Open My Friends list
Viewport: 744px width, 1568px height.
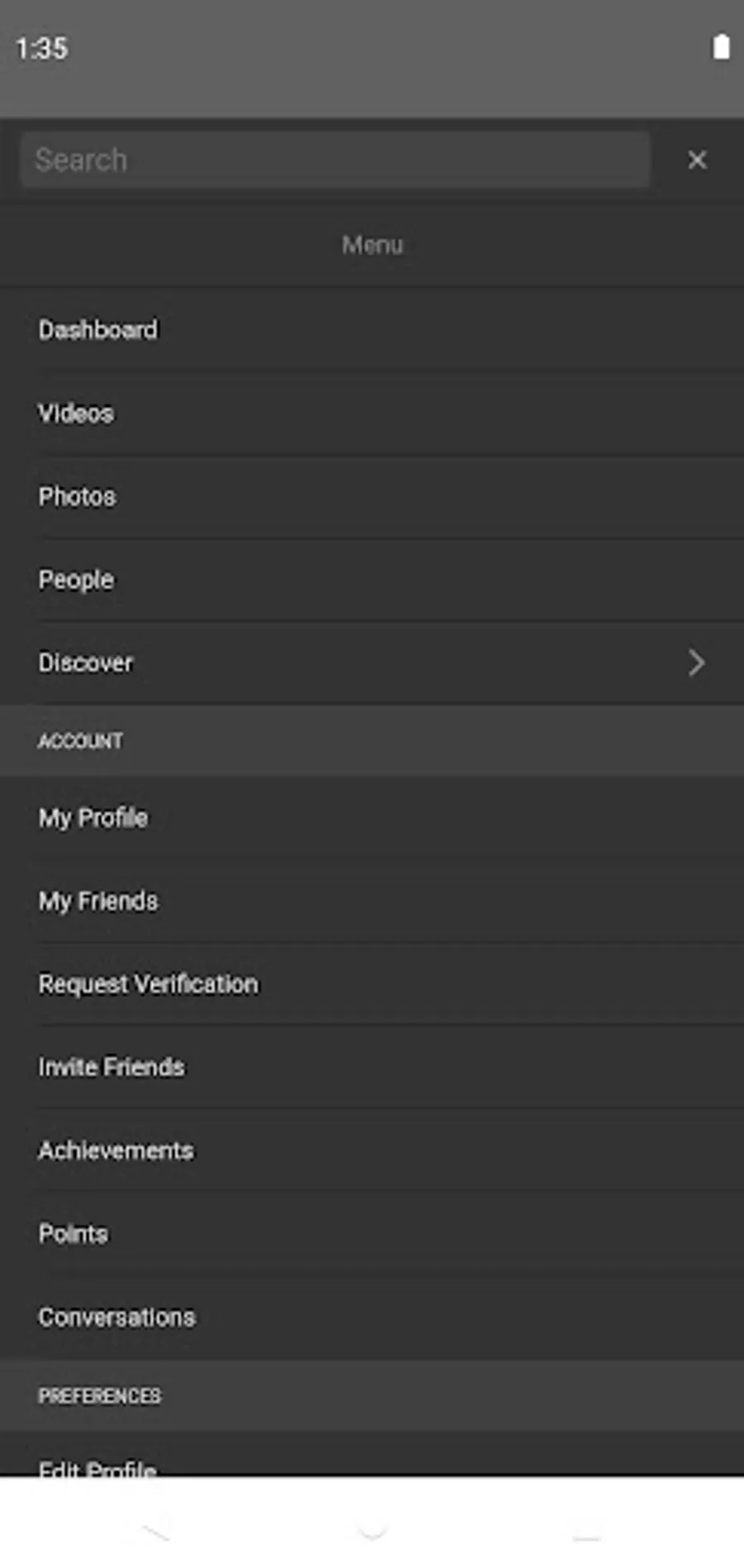tap(372, 901)
